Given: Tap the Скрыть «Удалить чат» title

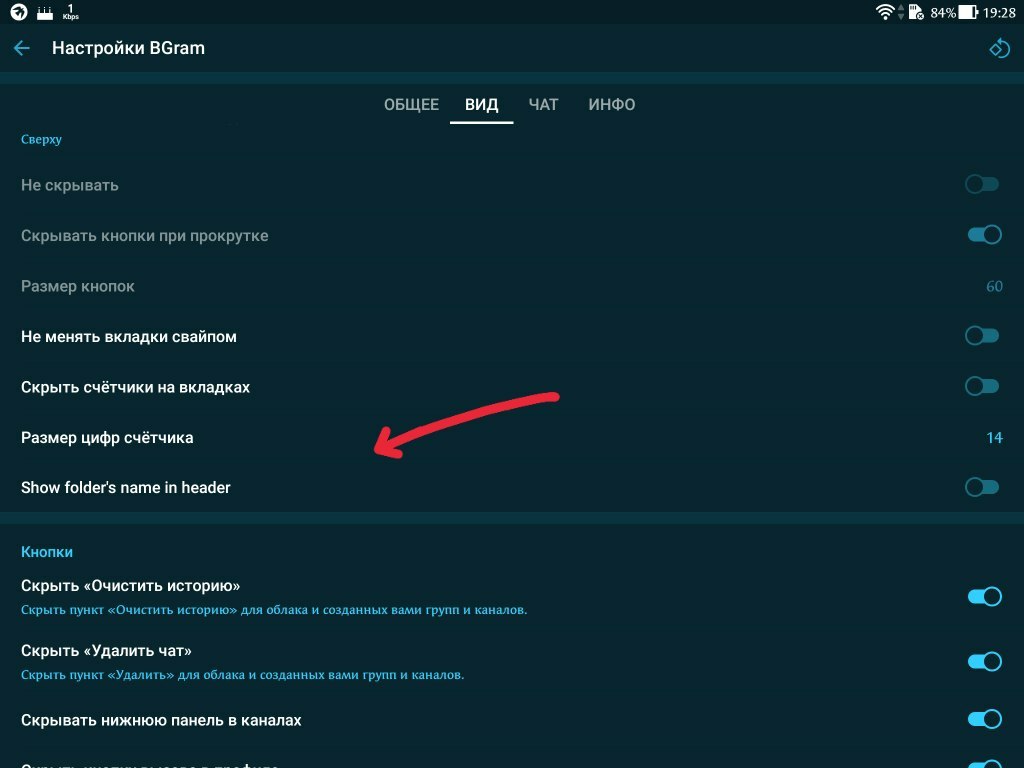Looking at the screenshot, I should coord(106,650).
